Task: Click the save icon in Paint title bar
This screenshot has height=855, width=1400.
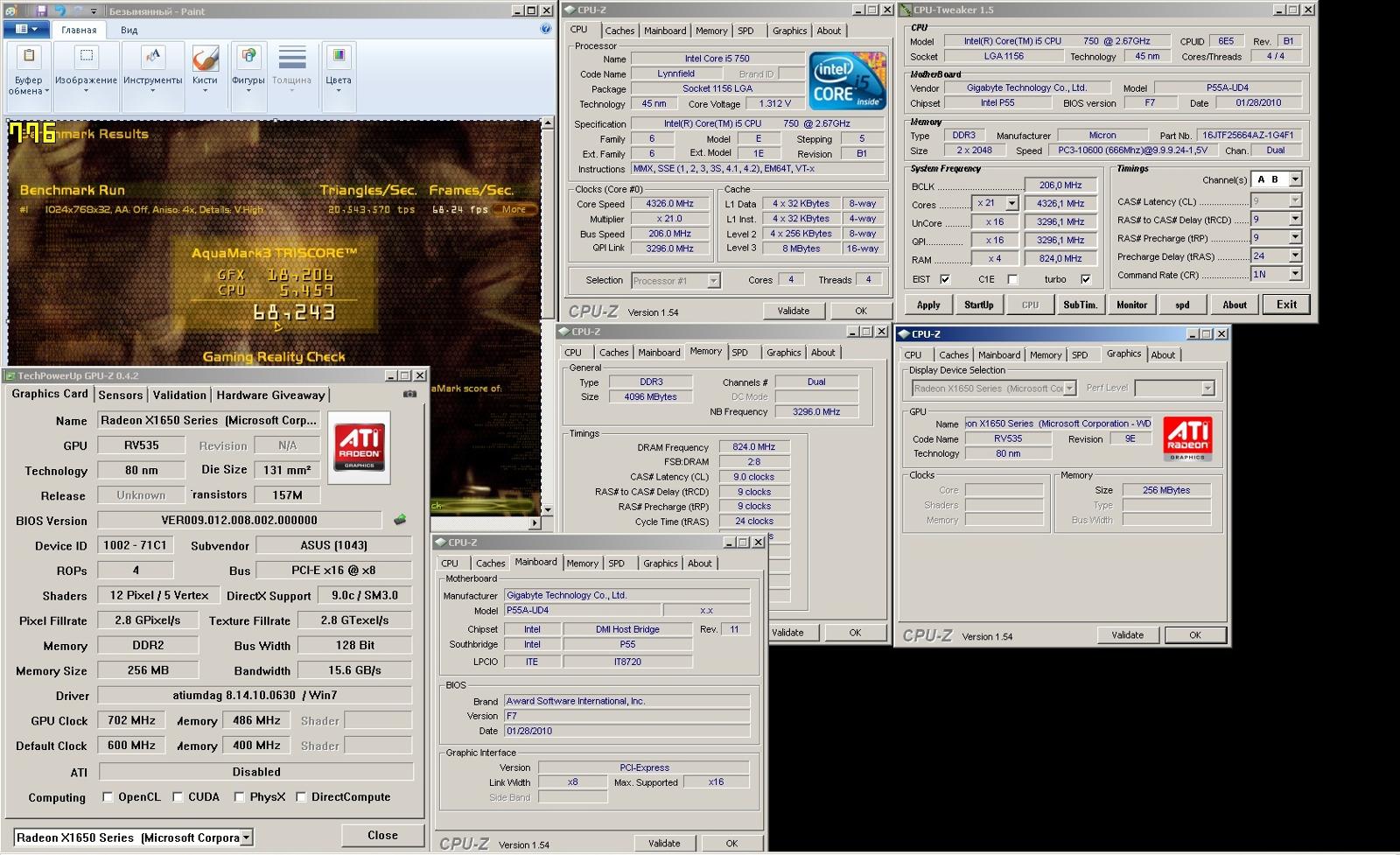Action: coord(41,11)
